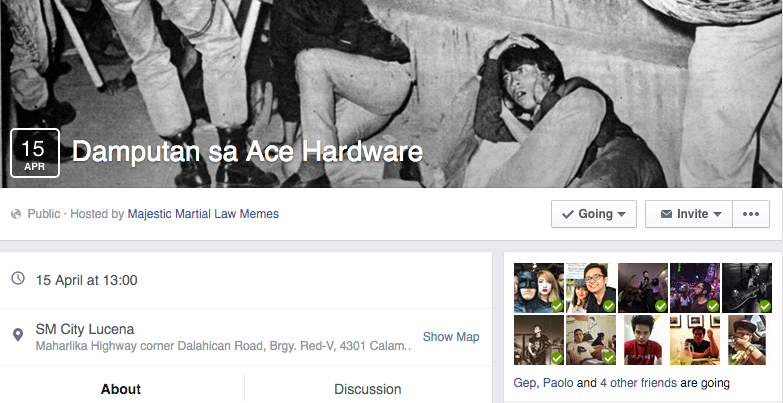
Task: Open the SM City Lucena venue link
Action: pos(85,329)
